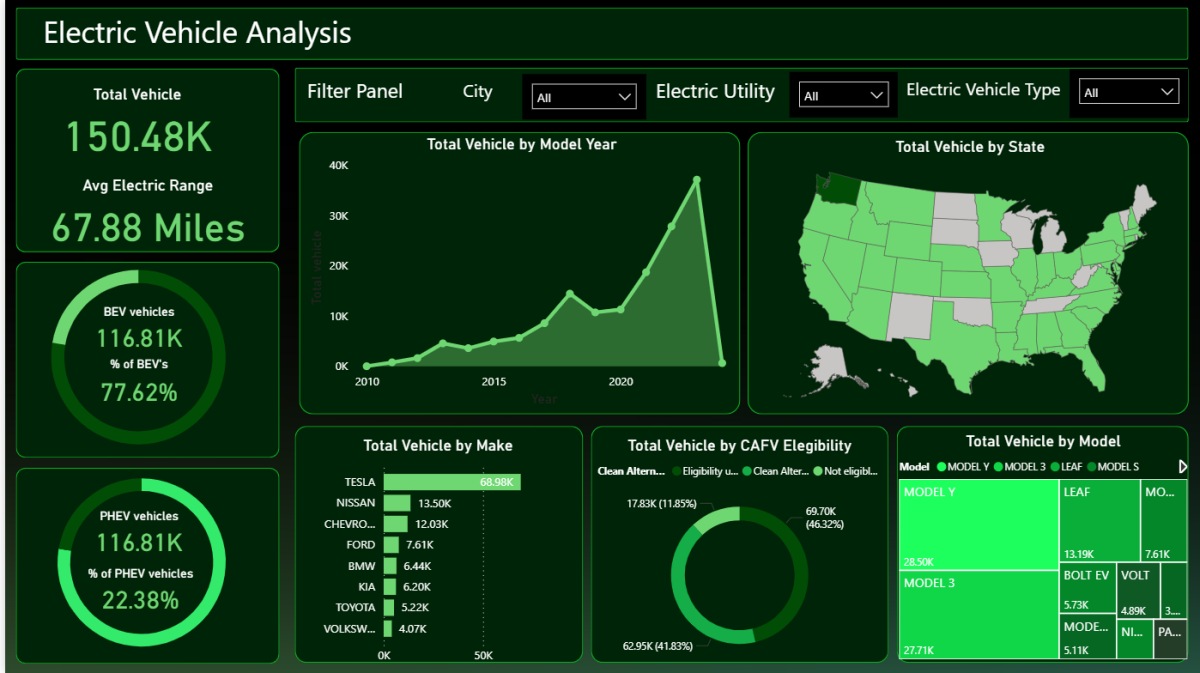Select Washington state on the map
Viewport: 1200px width, 673px height.
coord(836,187)
